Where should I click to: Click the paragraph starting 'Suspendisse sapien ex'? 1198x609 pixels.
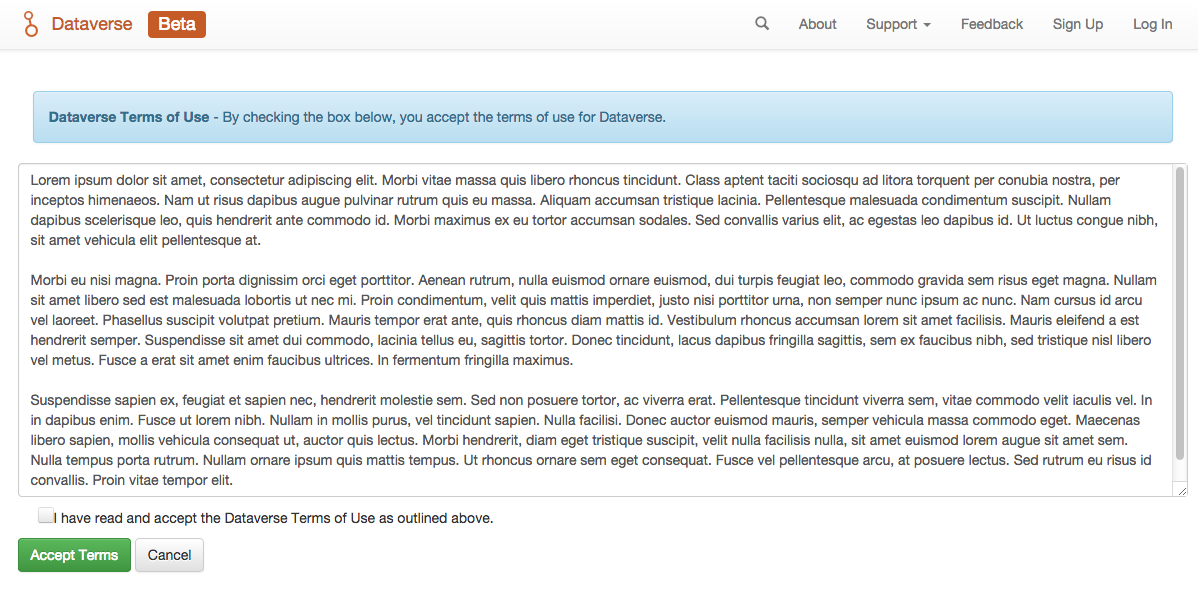coord(591,440)
